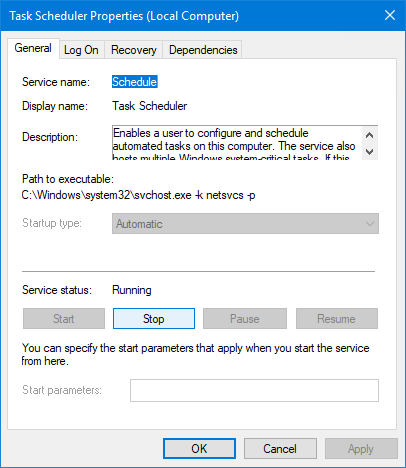Cancel the properties dialog

click(x=280, y=449)
